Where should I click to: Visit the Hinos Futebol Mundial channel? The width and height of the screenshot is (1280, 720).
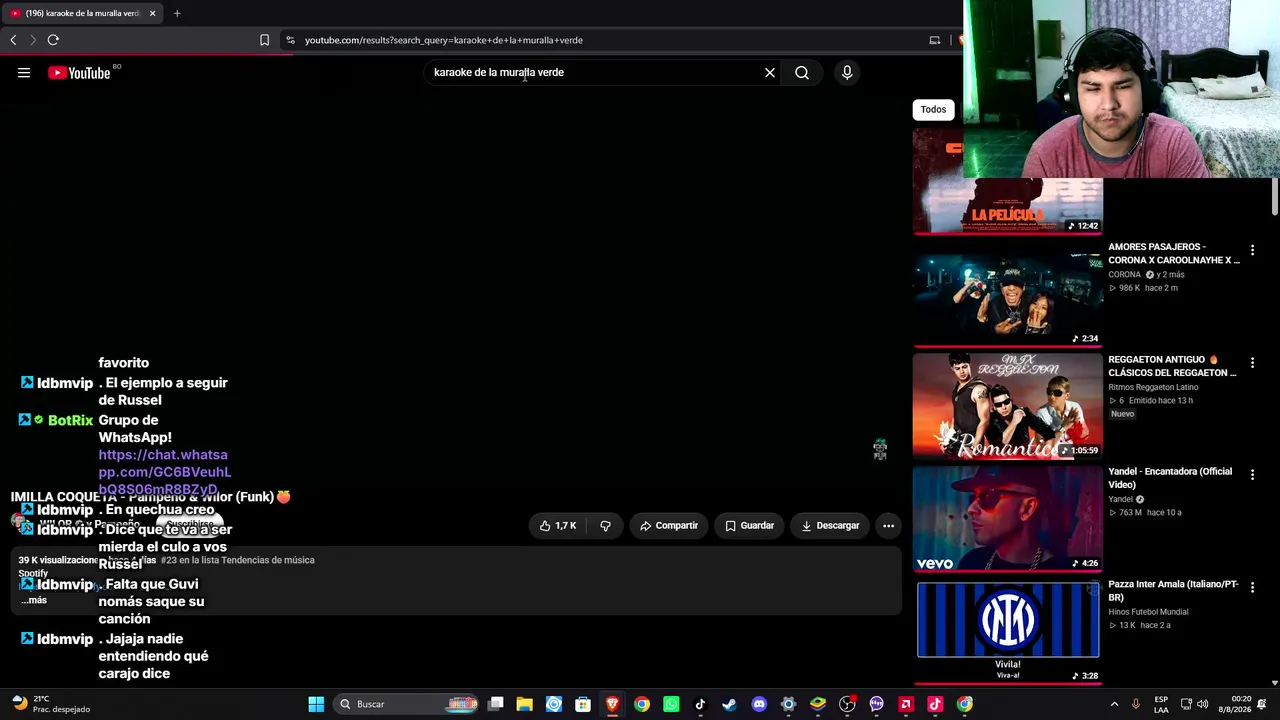1148,612
